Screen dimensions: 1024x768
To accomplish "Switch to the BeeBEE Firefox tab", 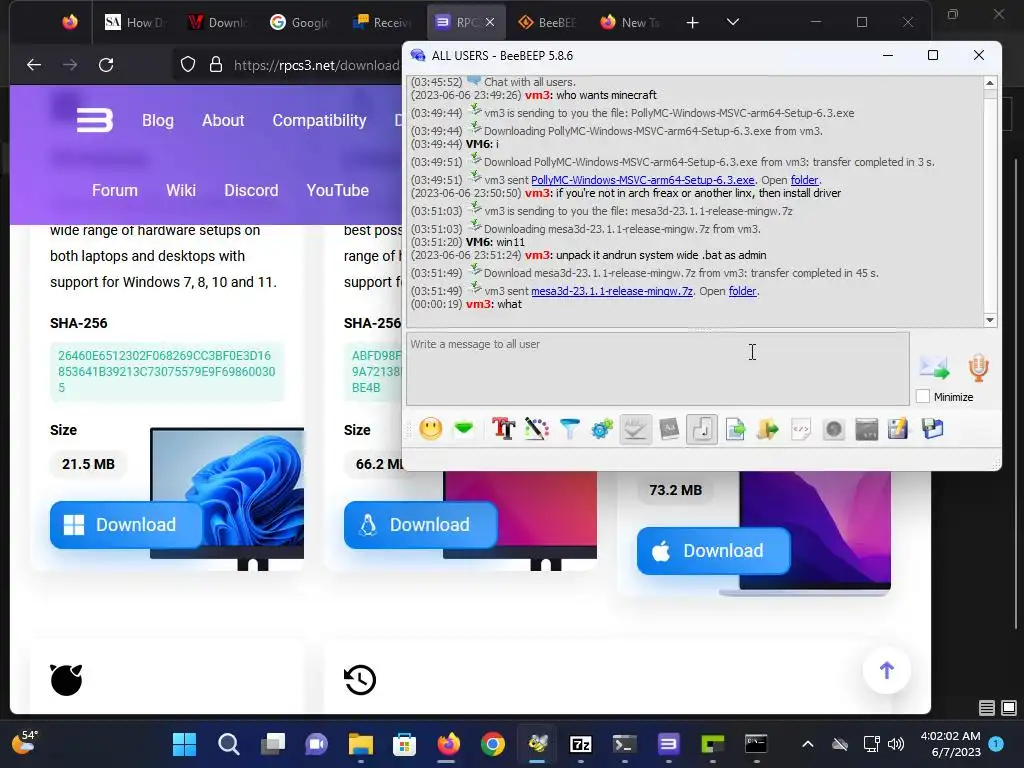I will (547, 22).
